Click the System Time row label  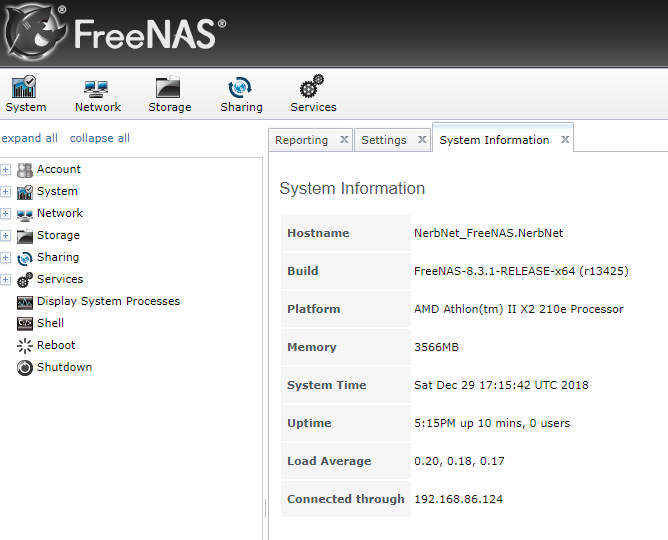[327, 385]
